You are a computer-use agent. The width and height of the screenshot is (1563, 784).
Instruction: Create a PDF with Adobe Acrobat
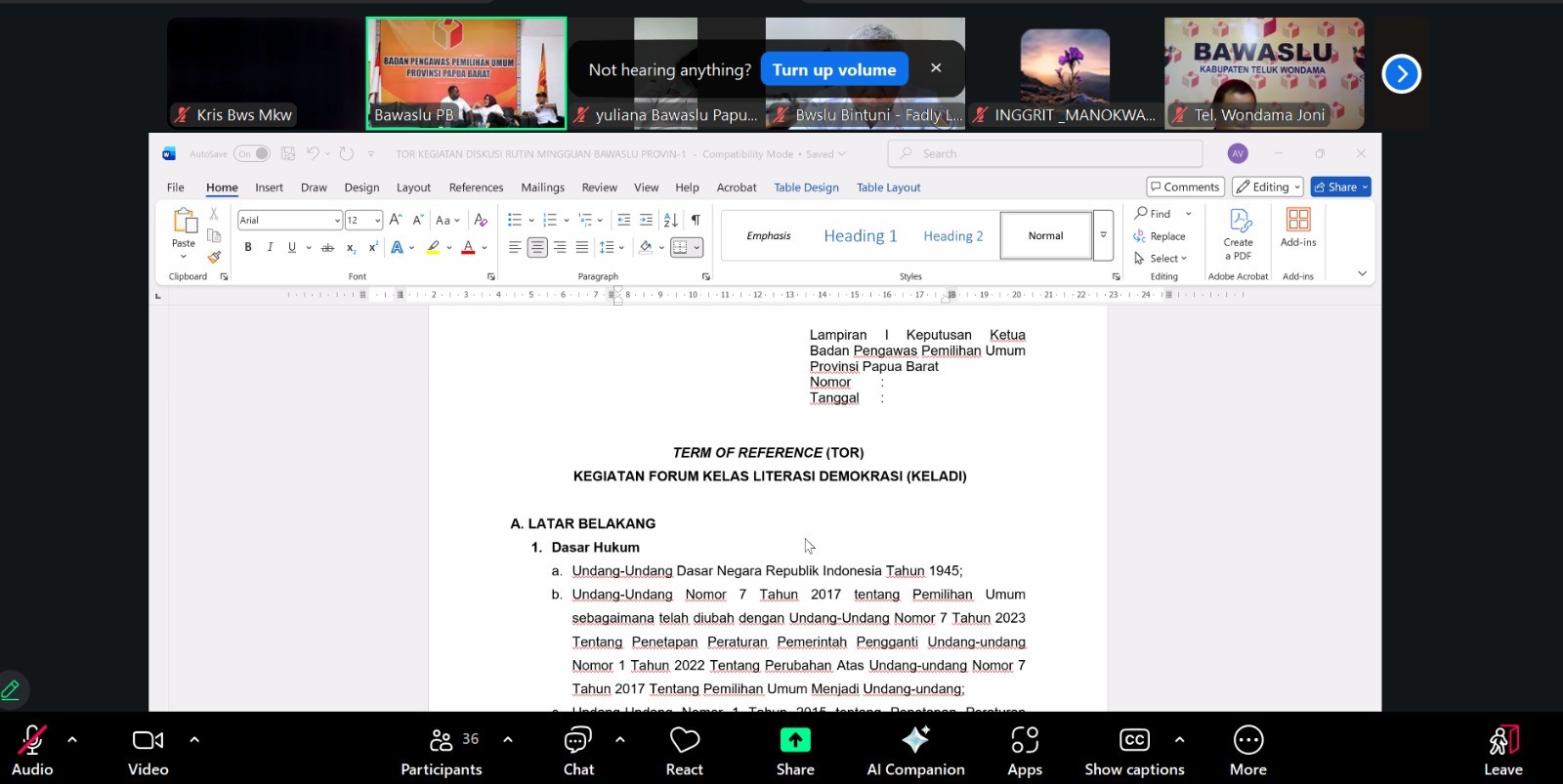1239,234
